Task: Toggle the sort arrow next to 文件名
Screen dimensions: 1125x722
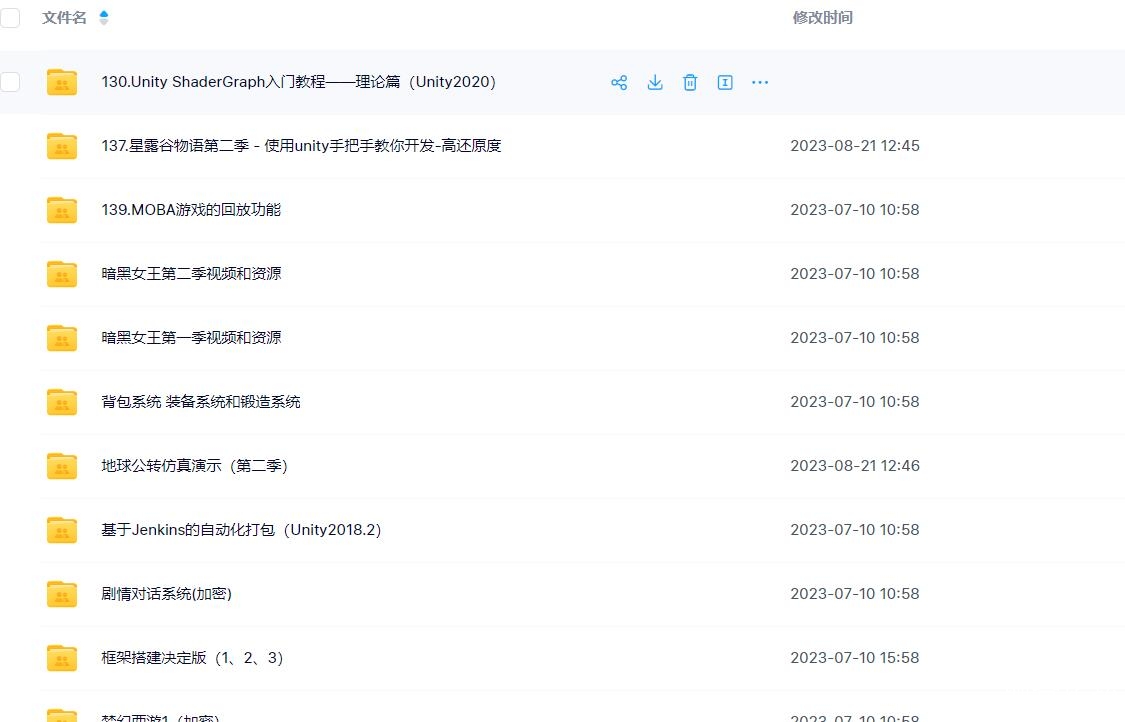Action: (x=104, y=18)
